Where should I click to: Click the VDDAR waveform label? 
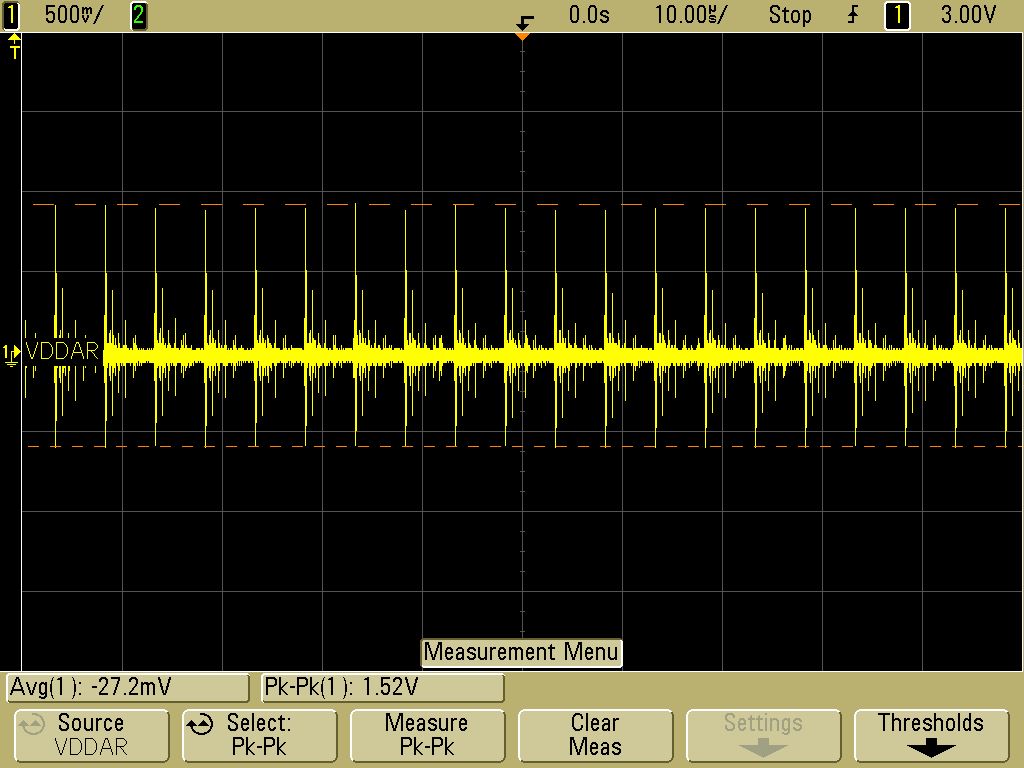(62, 351)
